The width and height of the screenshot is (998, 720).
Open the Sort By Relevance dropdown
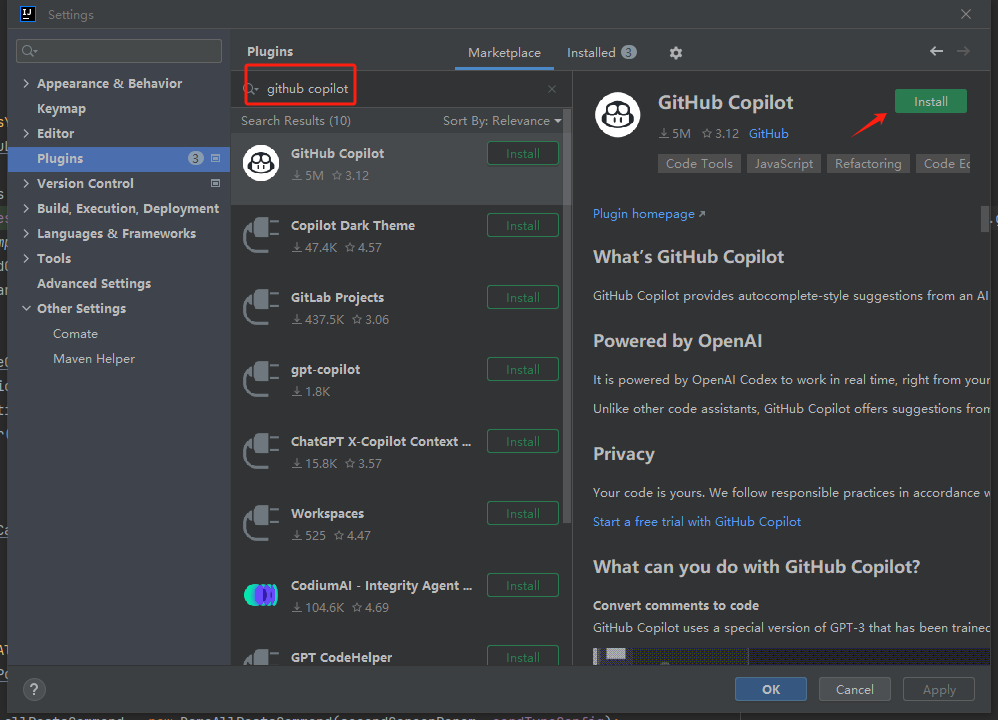[502, 121]
